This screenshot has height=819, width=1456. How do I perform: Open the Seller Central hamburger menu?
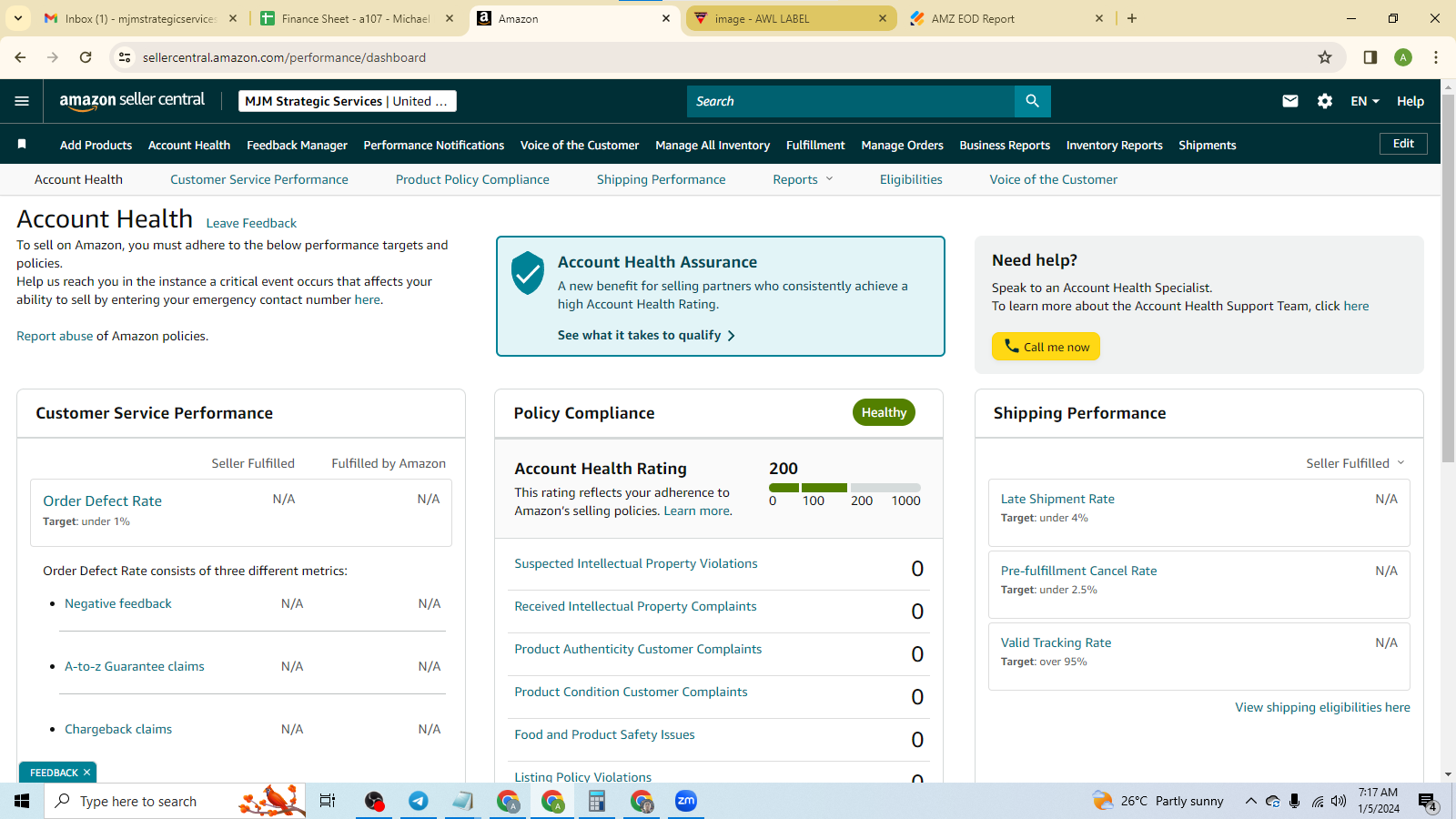[x=22, y=101]
